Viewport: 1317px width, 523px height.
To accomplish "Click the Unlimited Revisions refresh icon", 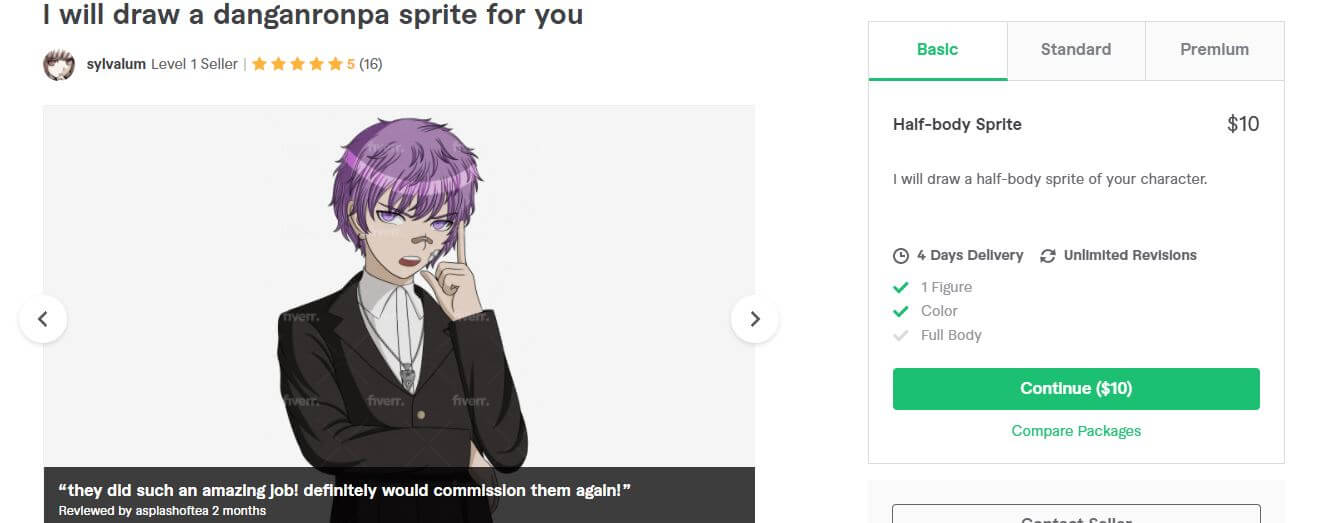I will 1048,256.
